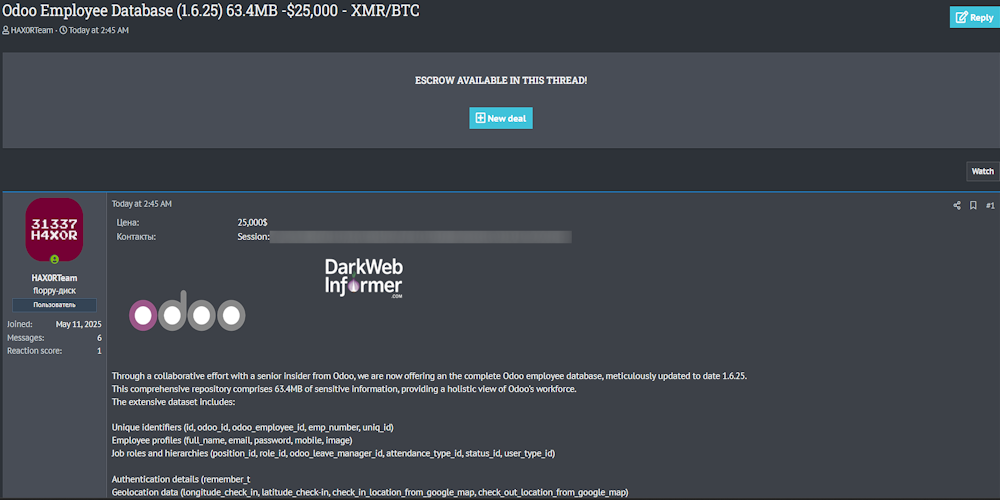
Task: Open the Reaction score value
Action: [x=98, y=351]
